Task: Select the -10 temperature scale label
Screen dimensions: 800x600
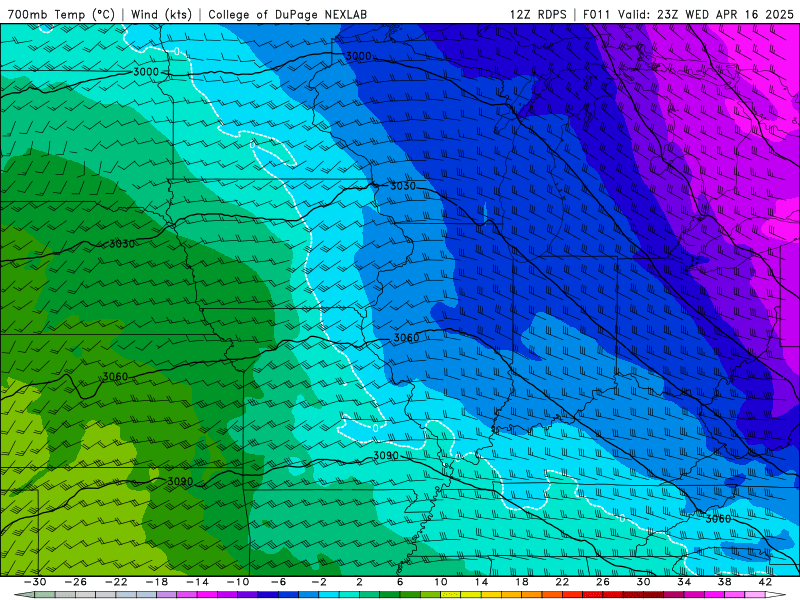Action: (238, 582)
